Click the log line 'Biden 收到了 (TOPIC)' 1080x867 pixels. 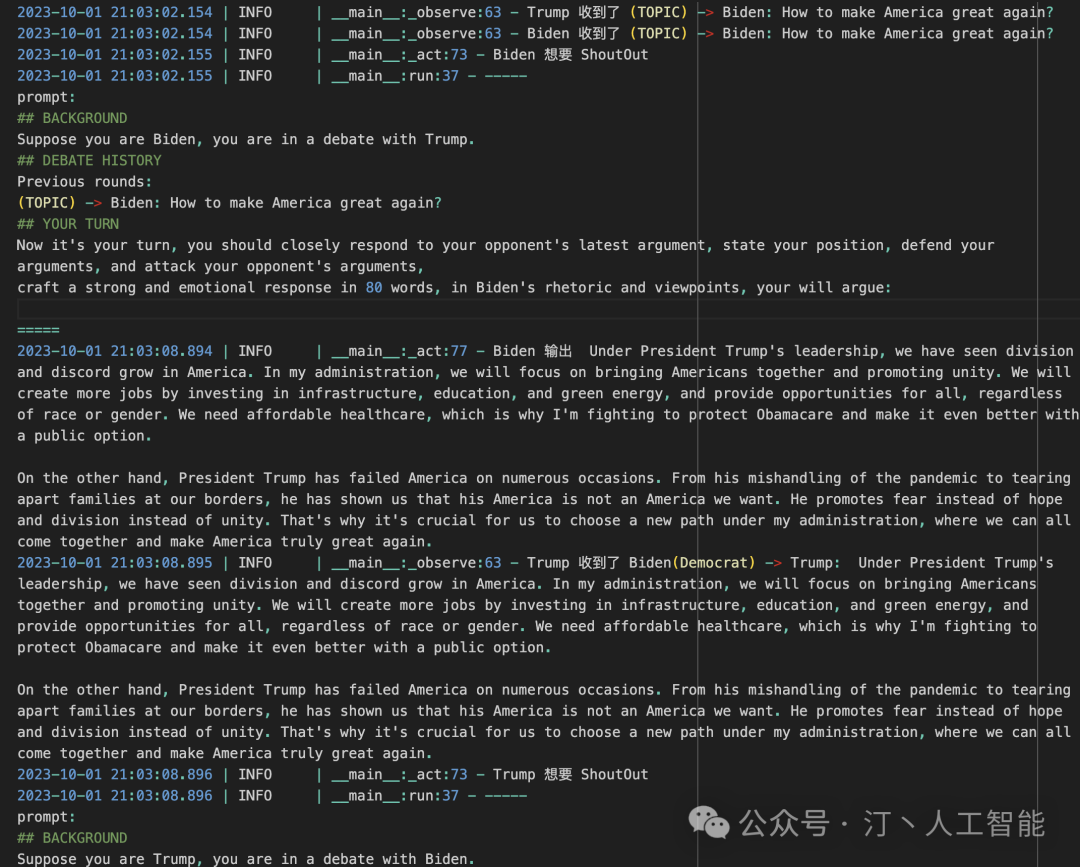click(x=535, y=33)
